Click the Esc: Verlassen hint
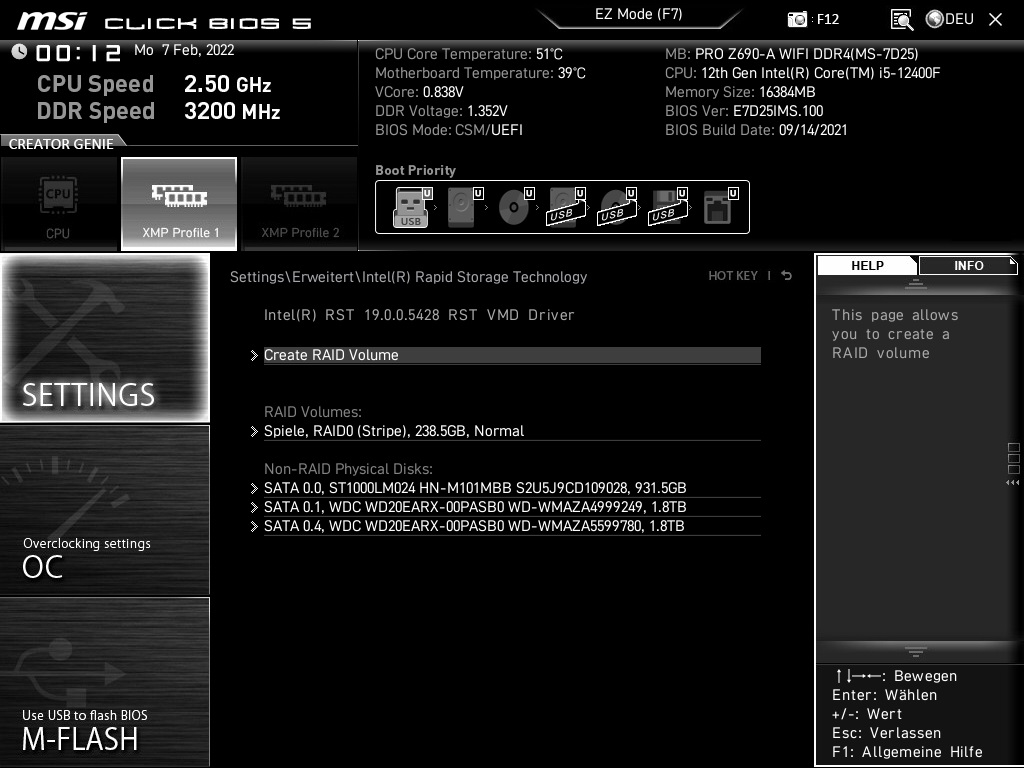 click(886, 733)
